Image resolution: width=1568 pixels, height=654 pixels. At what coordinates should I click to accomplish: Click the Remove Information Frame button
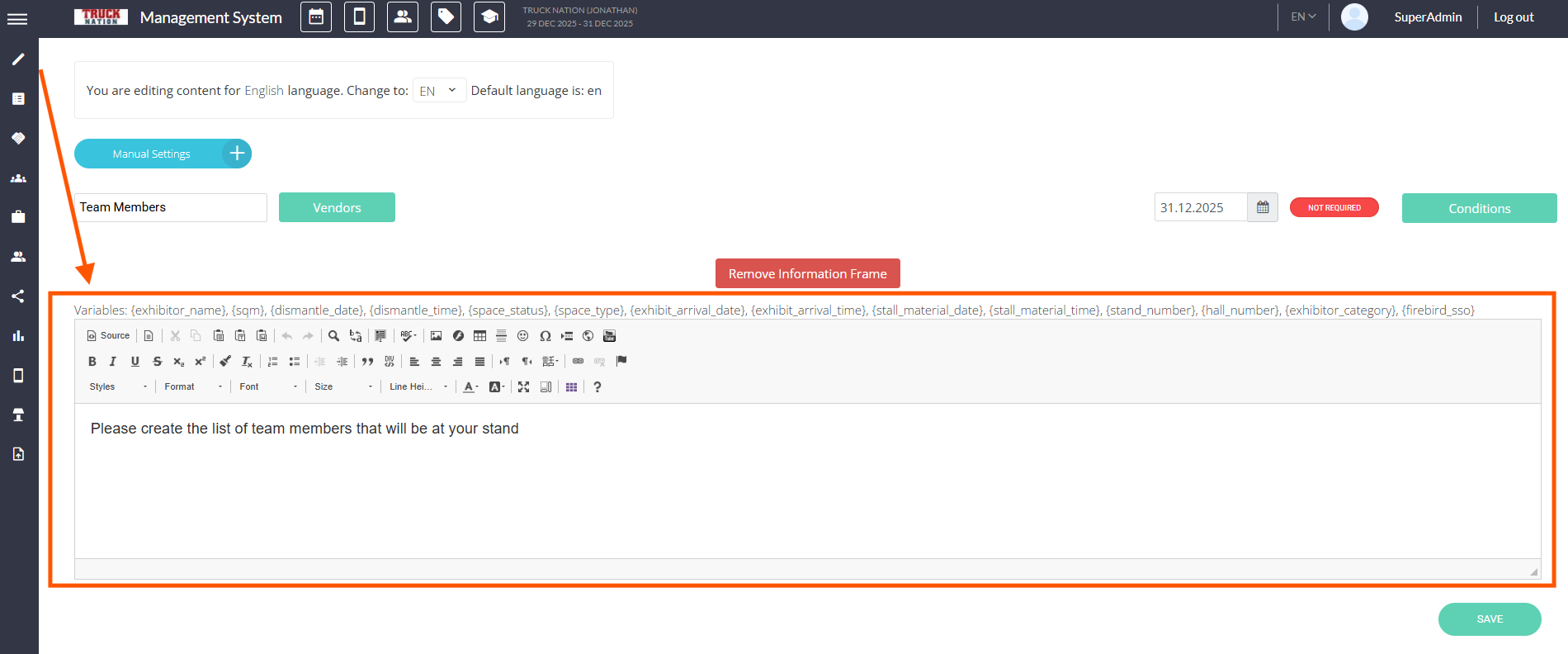(x=807, y=274)
